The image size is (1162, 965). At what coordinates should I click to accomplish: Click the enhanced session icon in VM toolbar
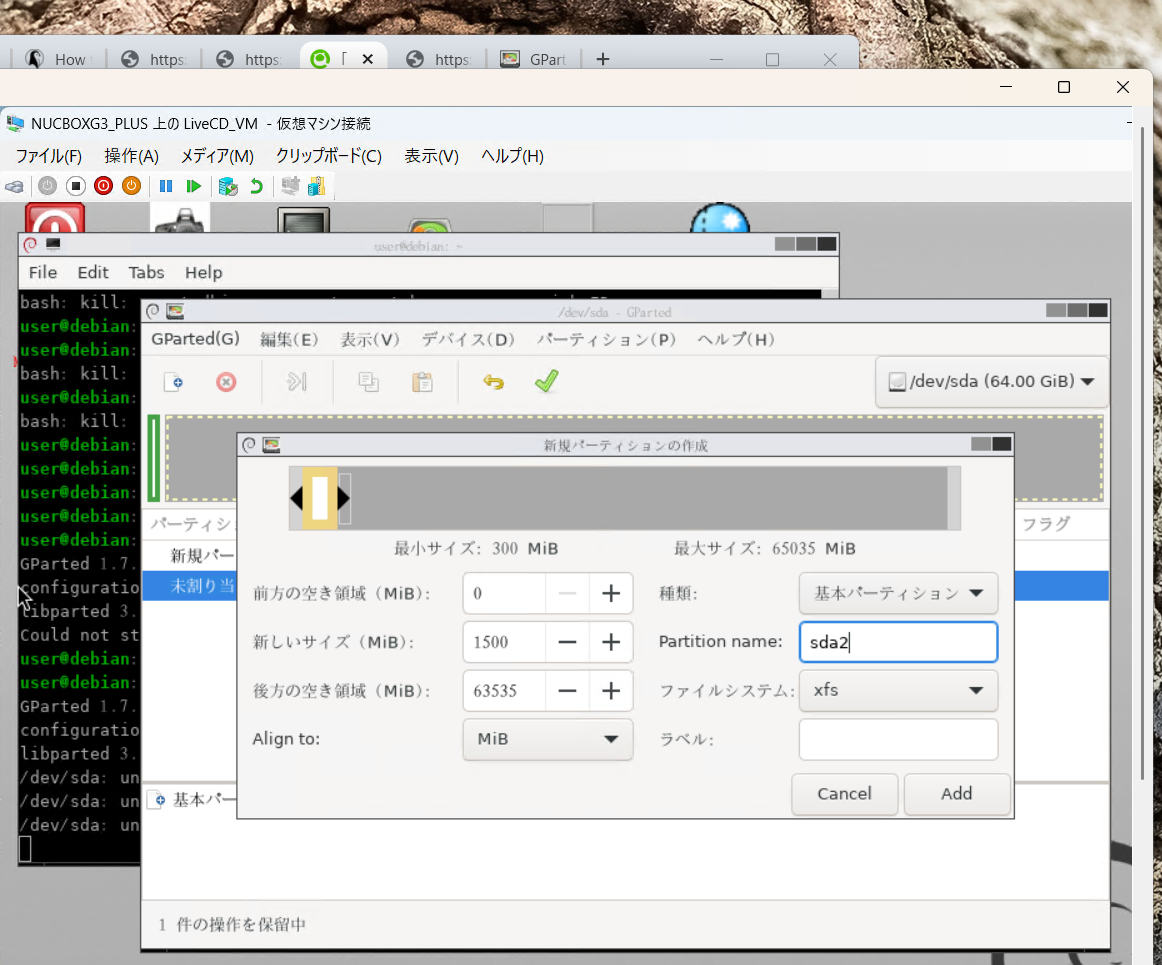pos(290,186)
